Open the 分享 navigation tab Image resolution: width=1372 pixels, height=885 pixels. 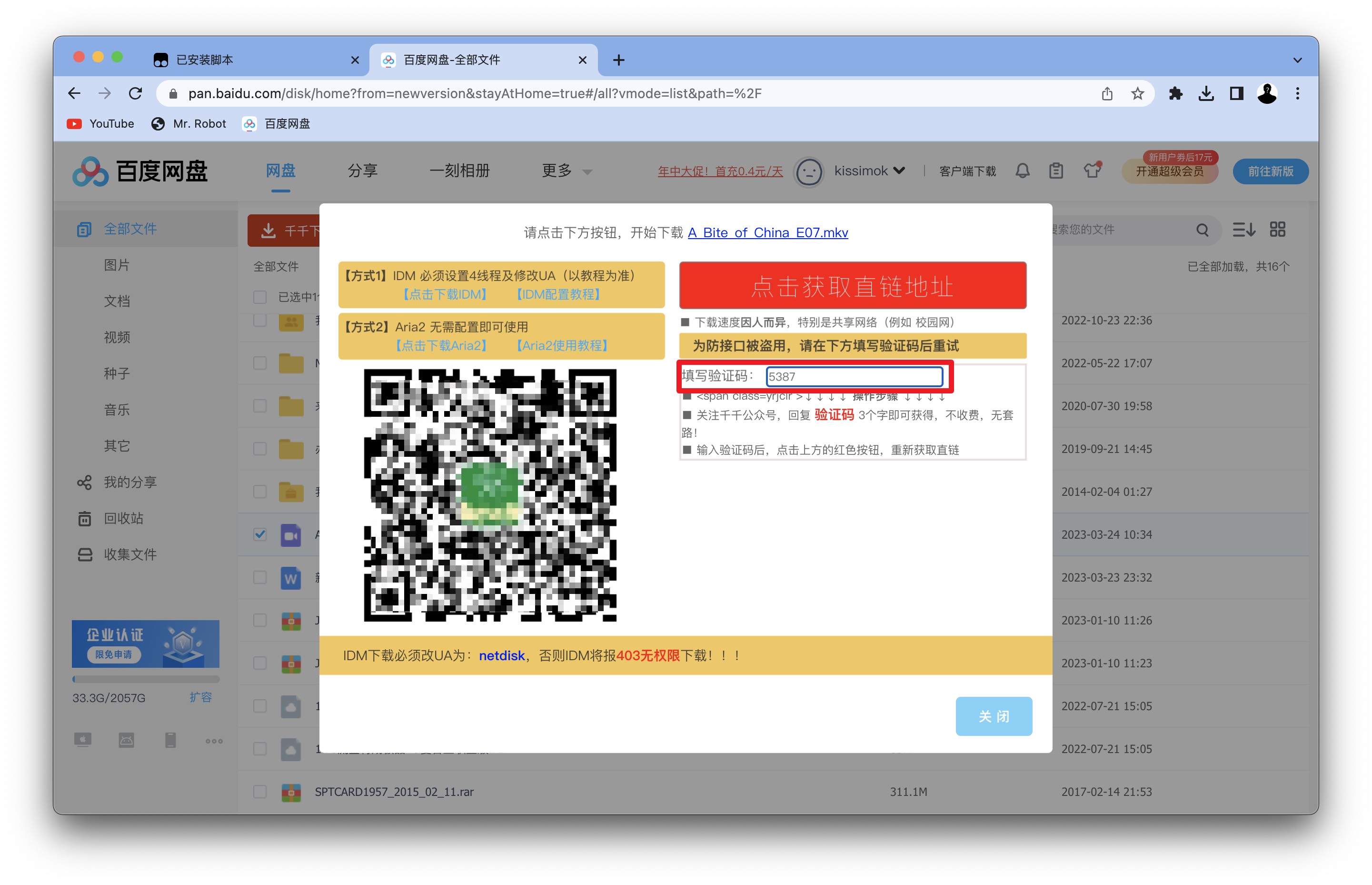[x=362, y=171]
